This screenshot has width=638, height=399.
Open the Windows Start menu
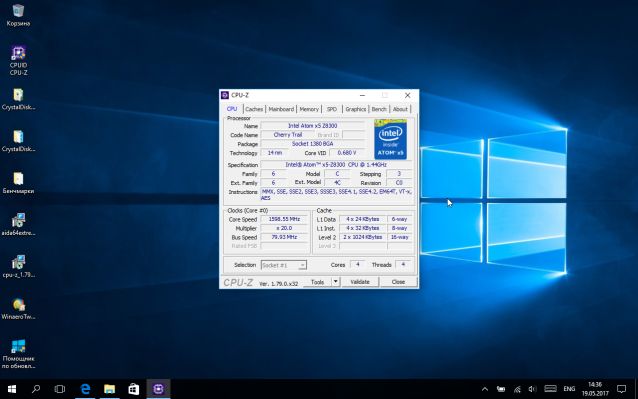coord(12,389)
